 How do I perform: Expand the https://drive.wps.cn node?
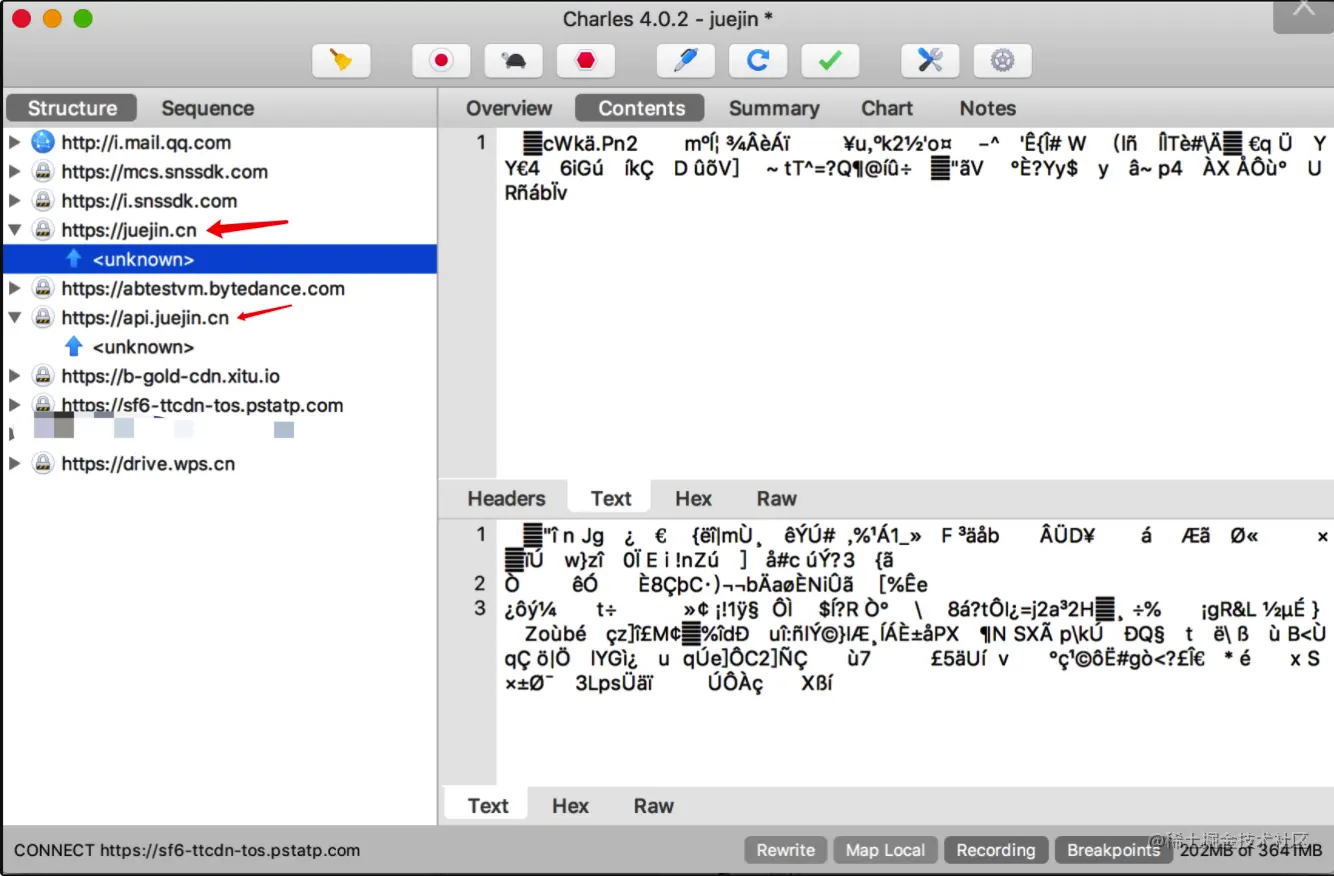coord(14,464)
